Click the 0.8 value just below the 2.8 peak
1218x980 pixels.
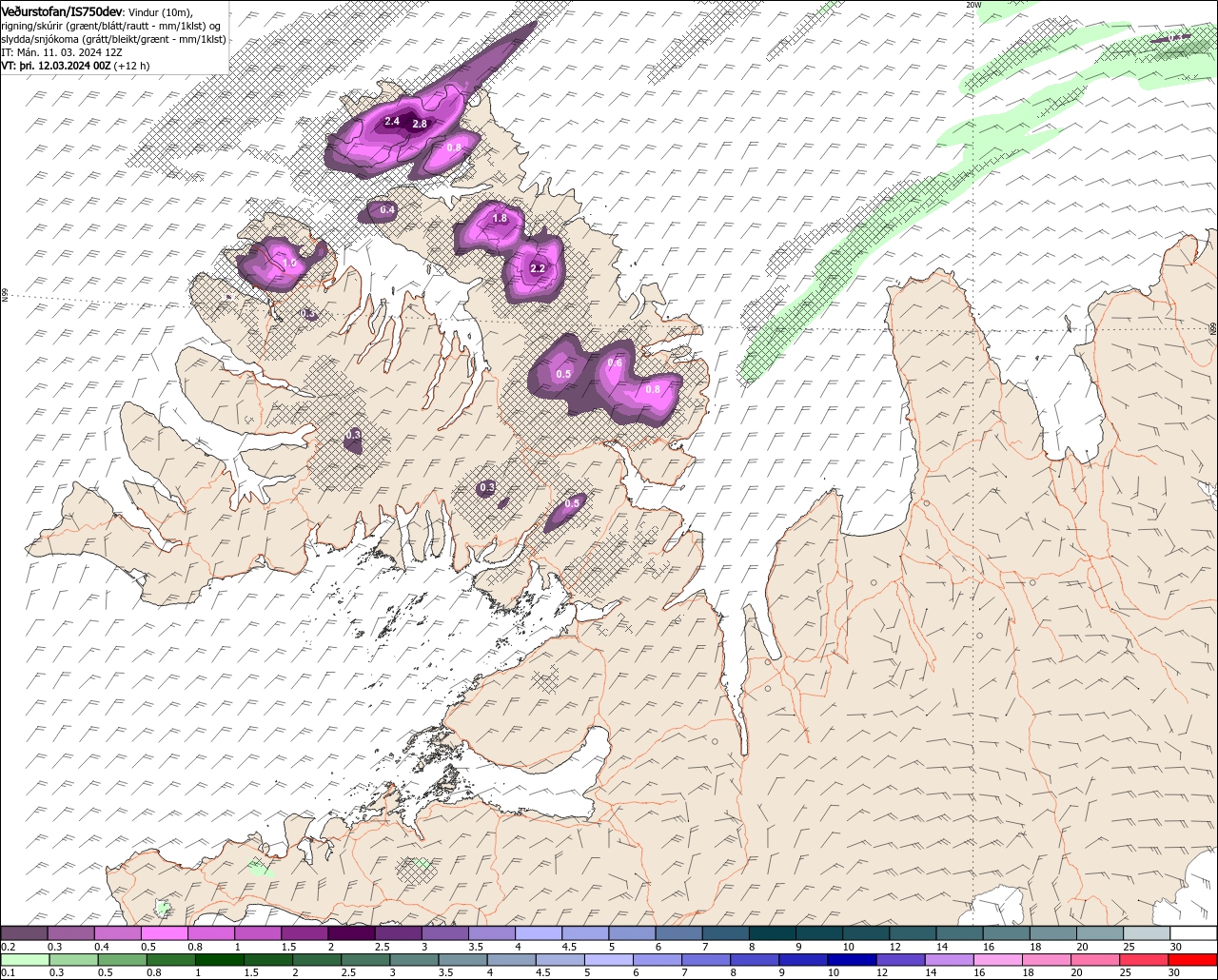point(454,147)
